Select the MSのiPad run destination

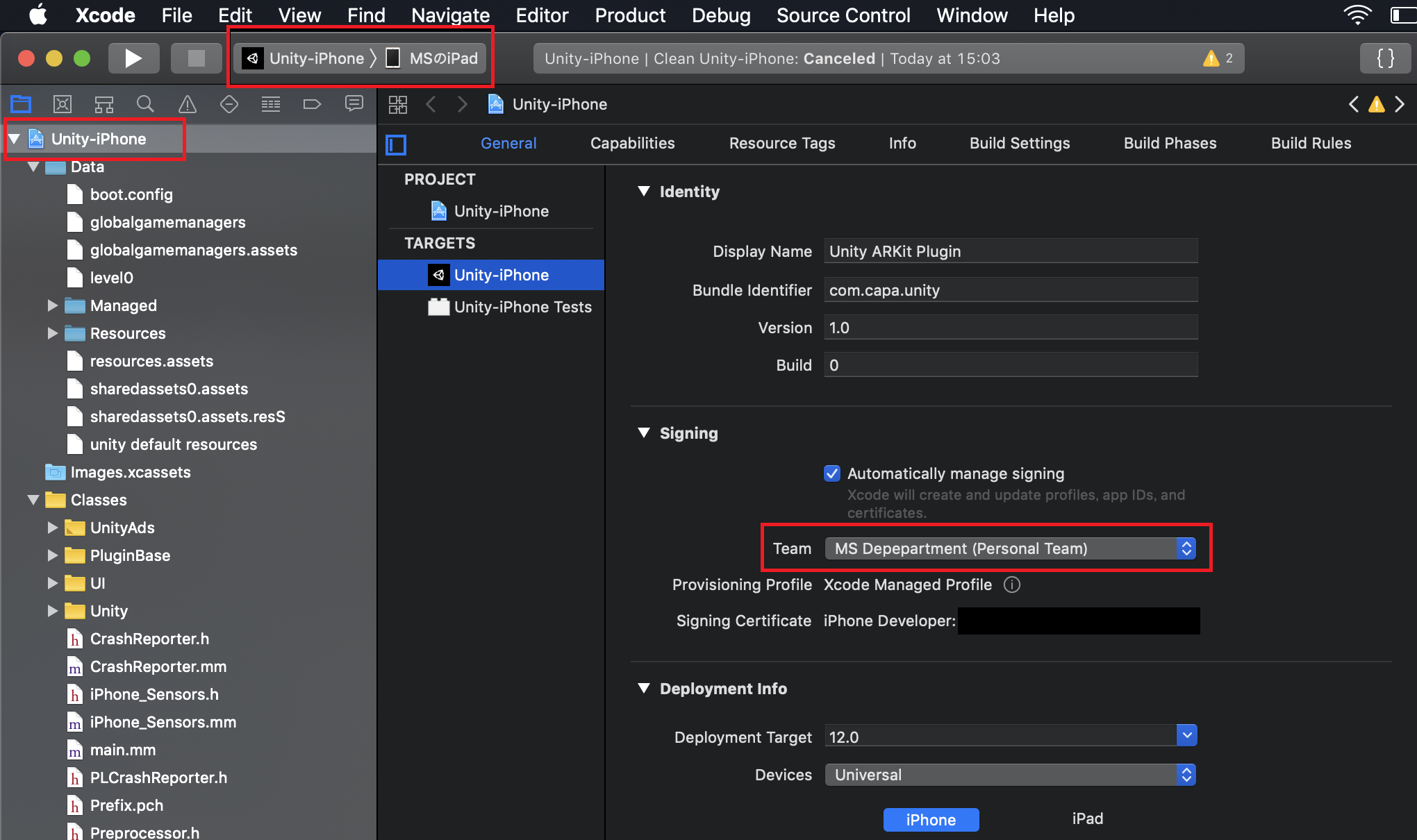point(432,58)
